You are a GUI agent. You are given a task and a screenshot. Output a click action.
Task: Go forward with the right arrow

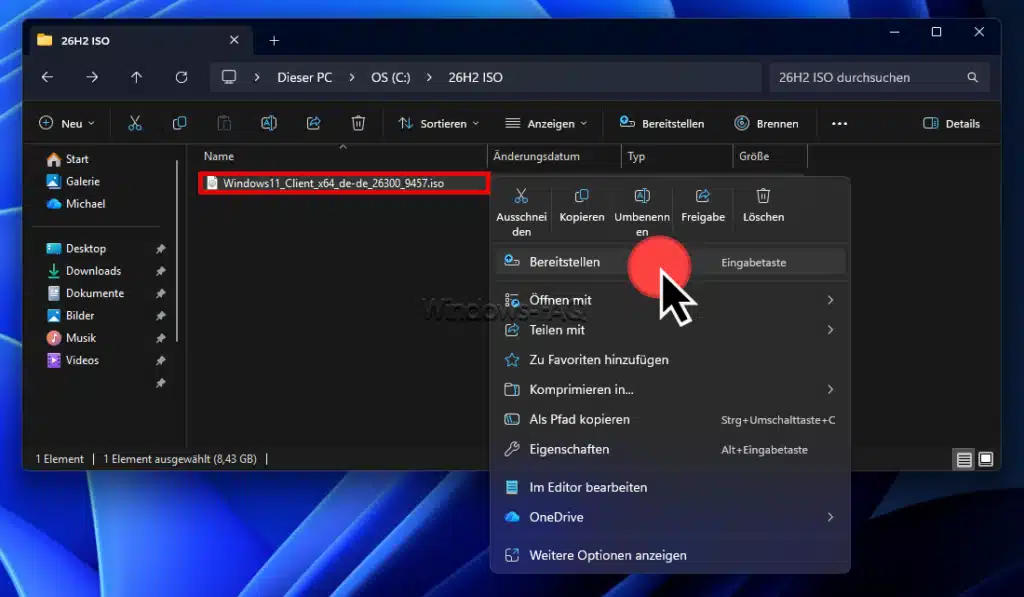coord(92,77)
